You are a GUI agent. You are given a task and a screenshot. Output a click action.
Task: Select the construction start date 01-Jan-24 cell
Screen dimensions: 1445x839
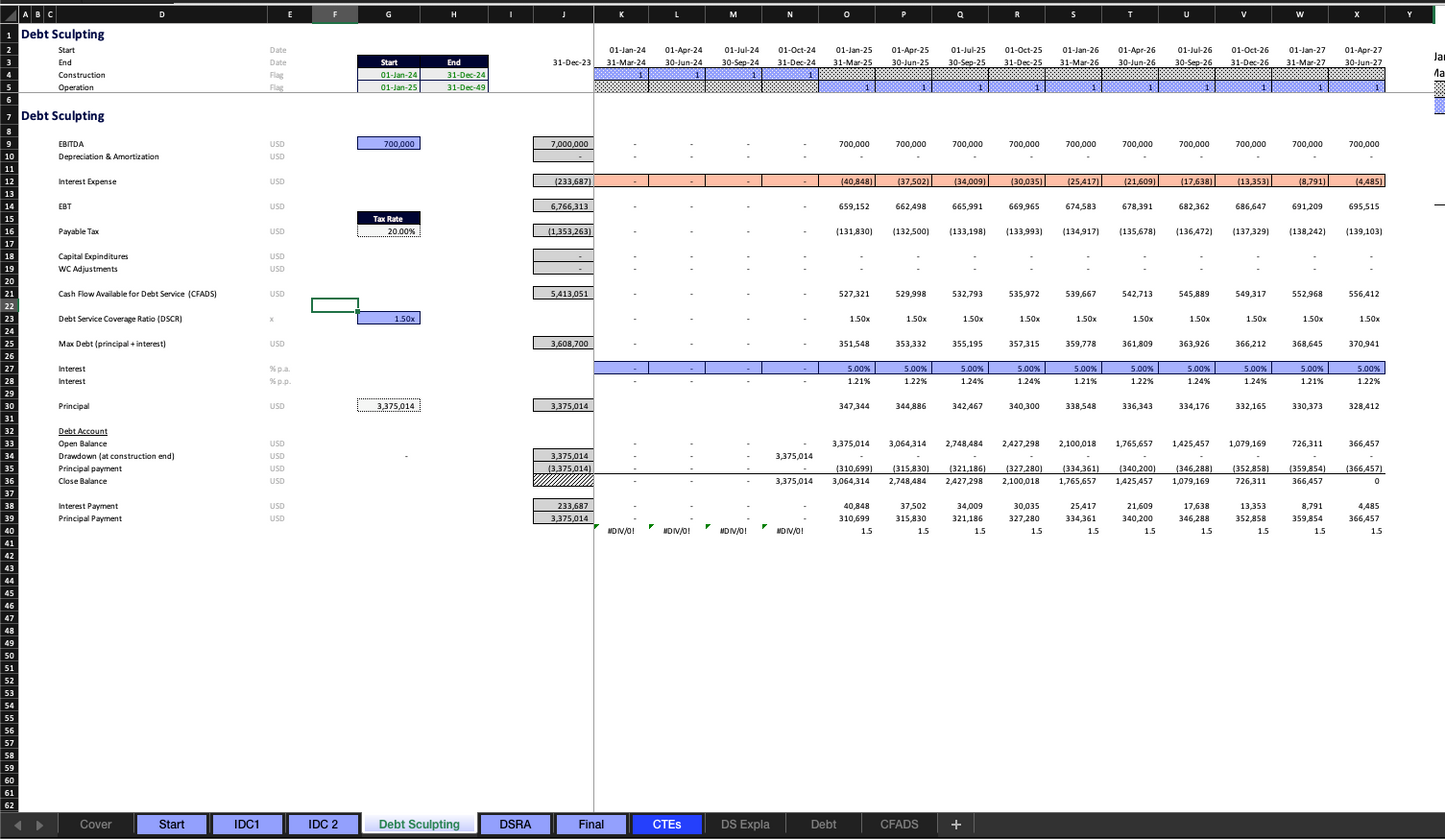[x=389, y=75]
